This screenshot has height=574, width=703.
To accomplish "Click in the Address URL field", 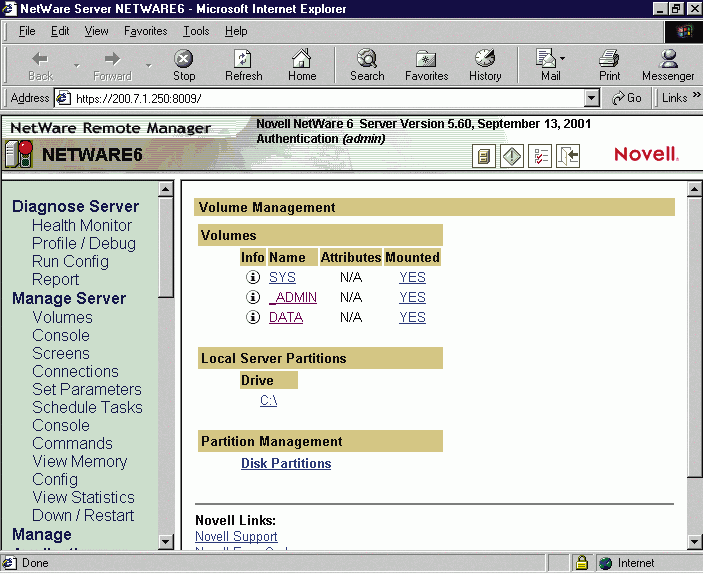I will tap(320, 98).
